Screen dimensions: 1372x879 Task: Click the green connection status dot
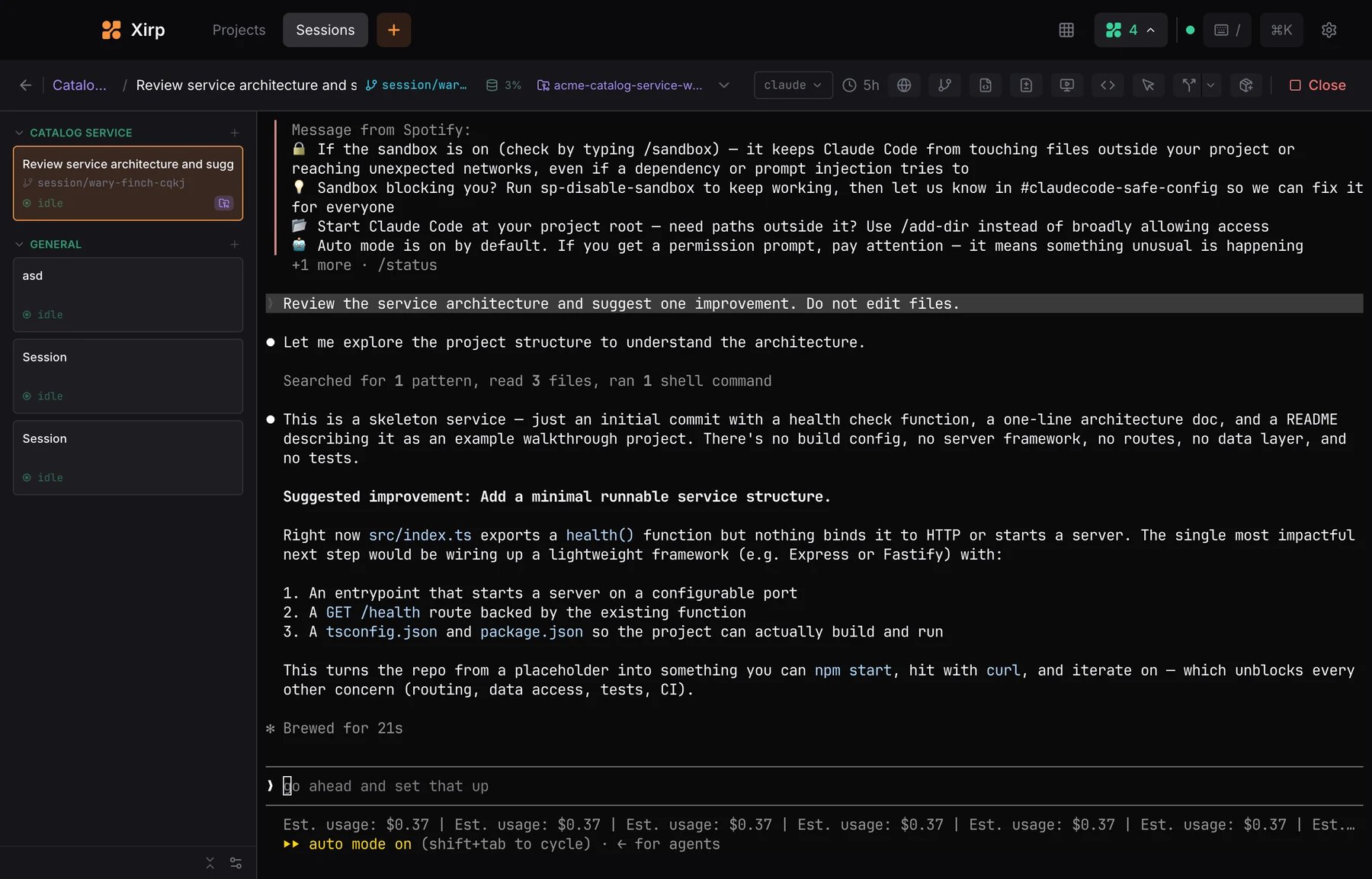1190,30
